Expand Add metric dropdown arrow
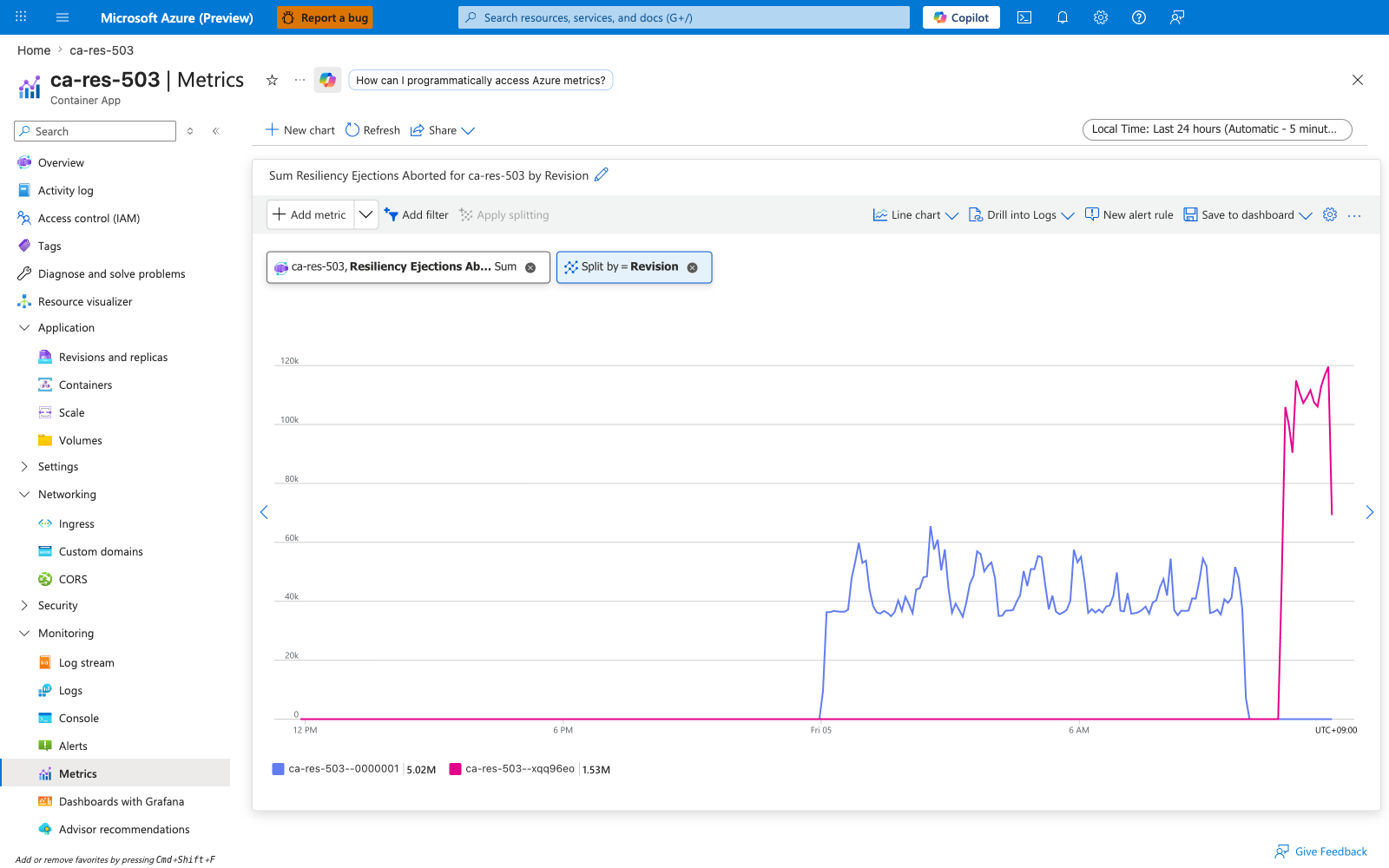 point(366,214)
